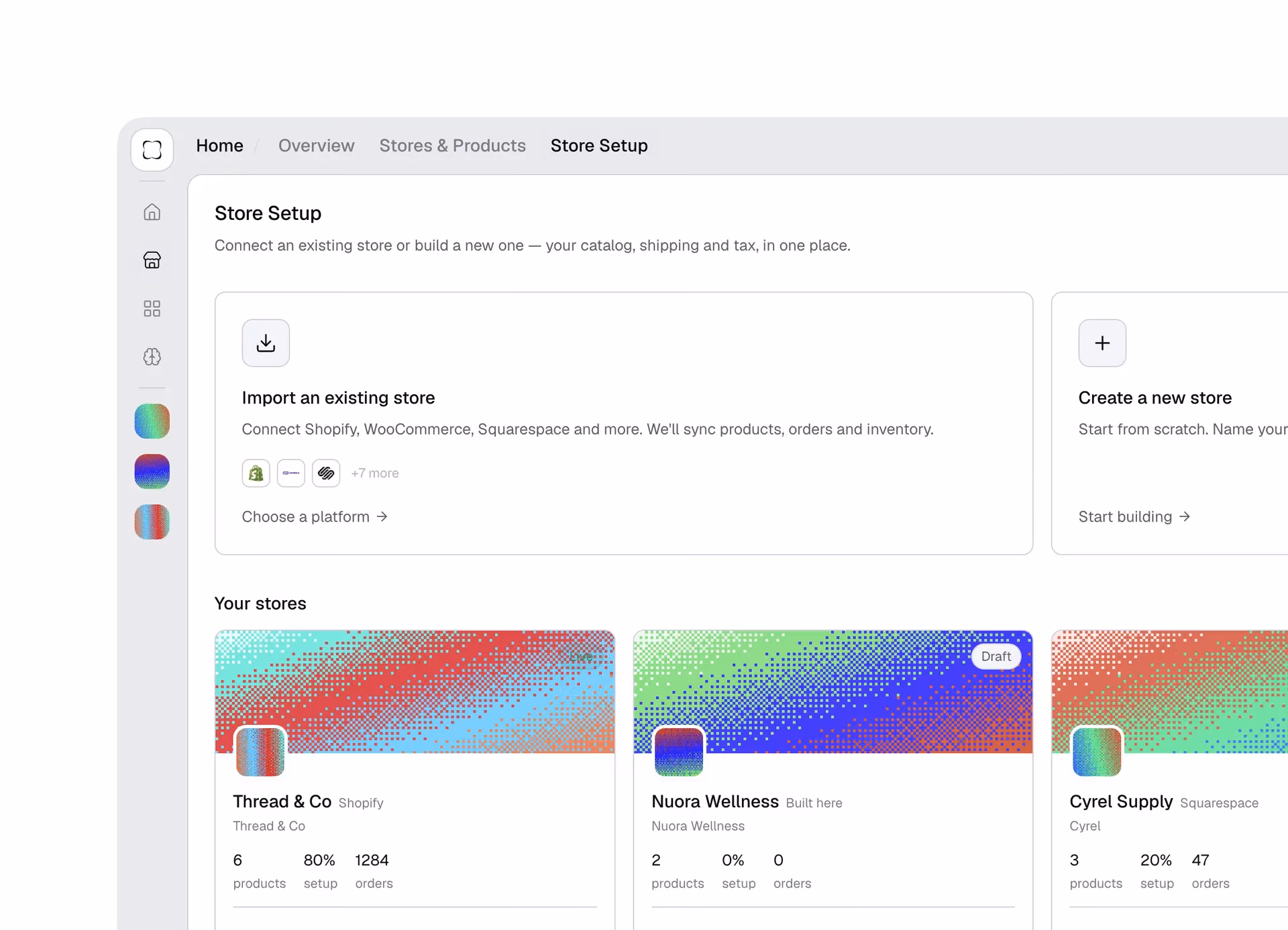The image size is (1288, 930).
Task: Click the Your stores section heading
Action: [260, 603]
